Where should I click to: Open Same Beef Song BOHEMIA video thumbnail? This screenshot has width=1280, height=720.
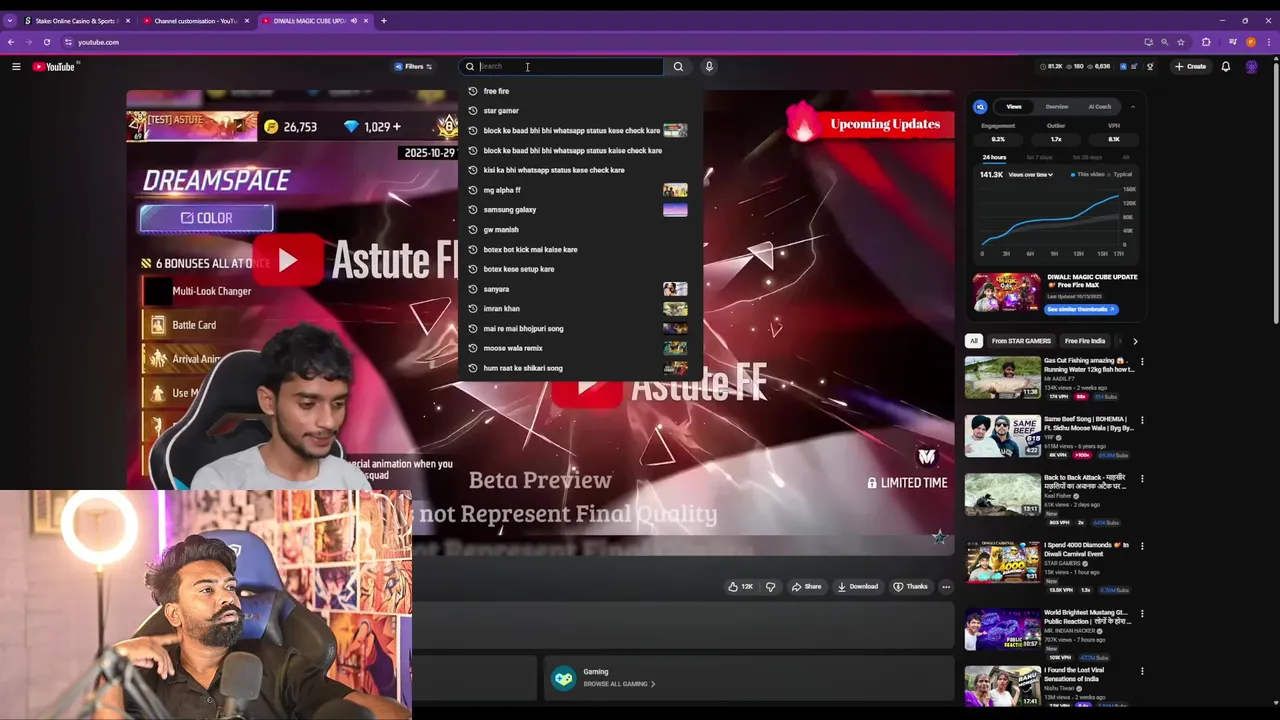click(x=1002, y=436)
